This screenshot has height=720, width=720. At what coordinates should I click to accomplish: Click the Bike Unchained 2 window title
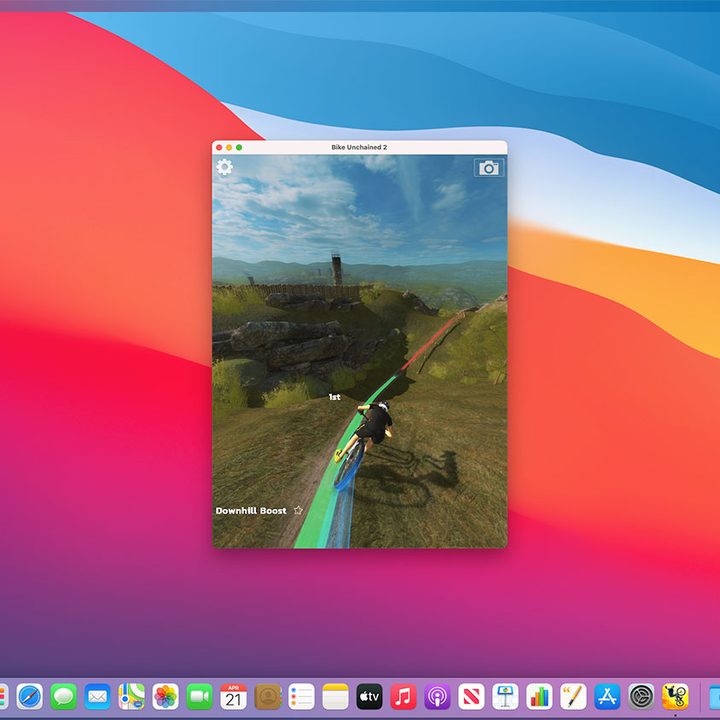(359, 147)
